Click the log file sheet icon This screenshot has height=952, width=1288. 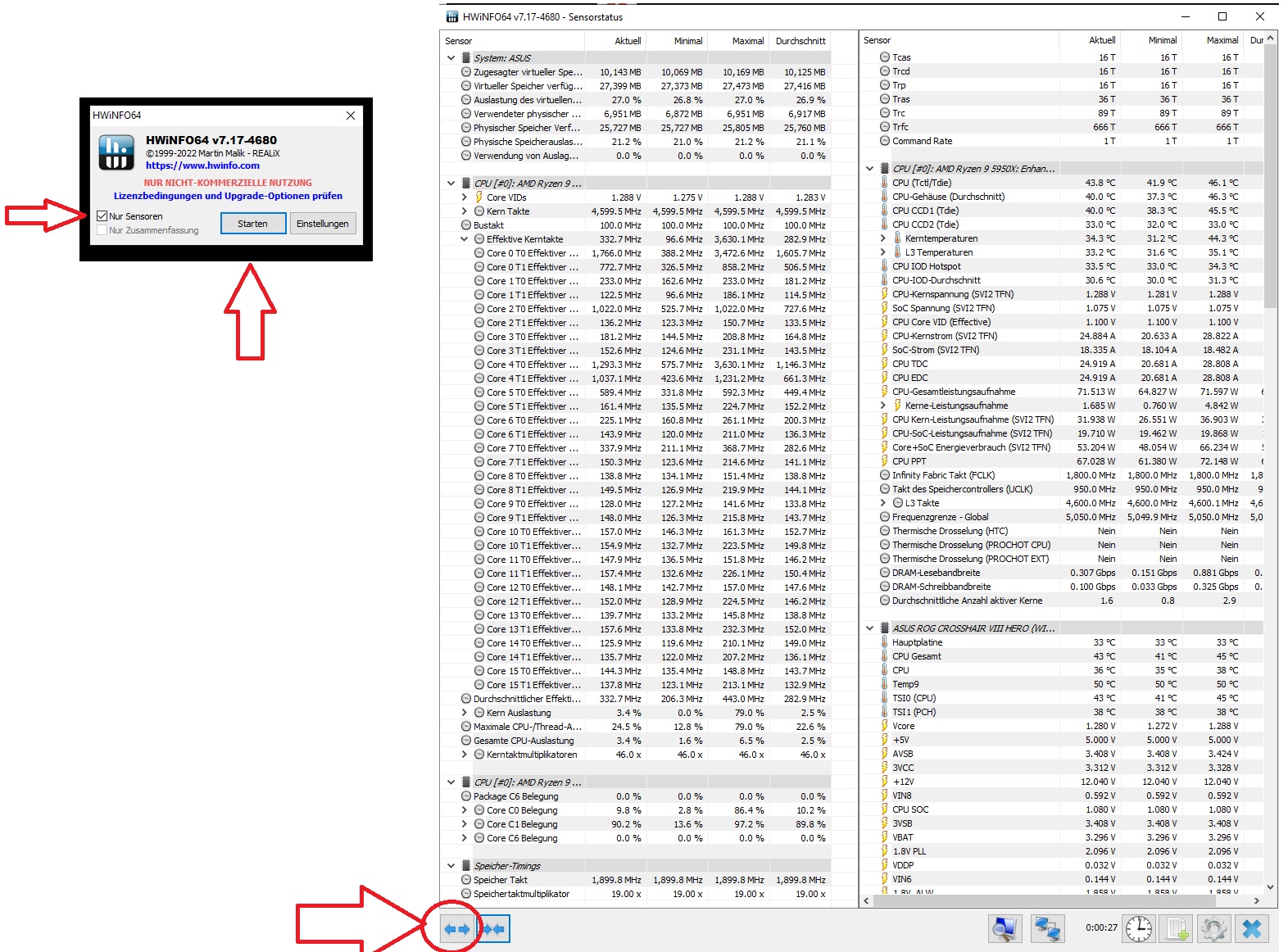[x=1177, y=929]
